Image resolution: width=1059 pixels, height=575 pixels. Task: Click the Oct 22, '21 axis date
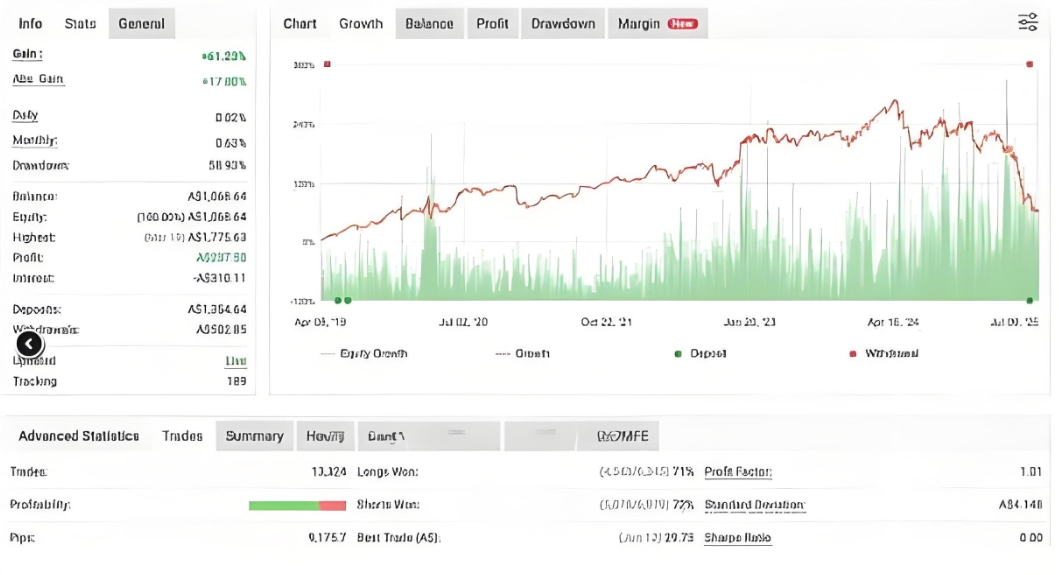[606, 322]
